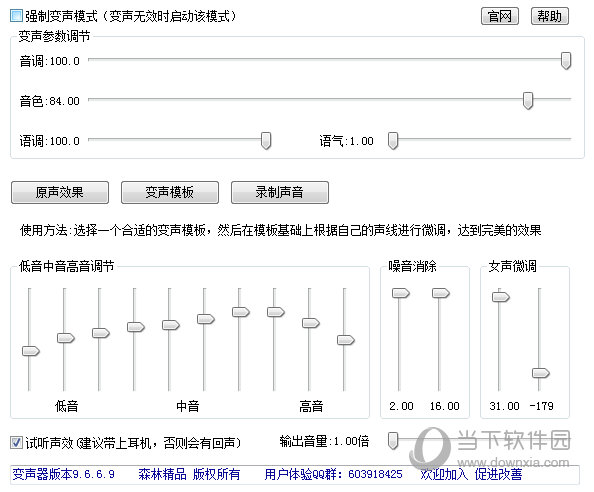Screen dimensions: 594x492
Task: Select the sixth equalizer band slider above 中音
Action: (x=206, y=319)
